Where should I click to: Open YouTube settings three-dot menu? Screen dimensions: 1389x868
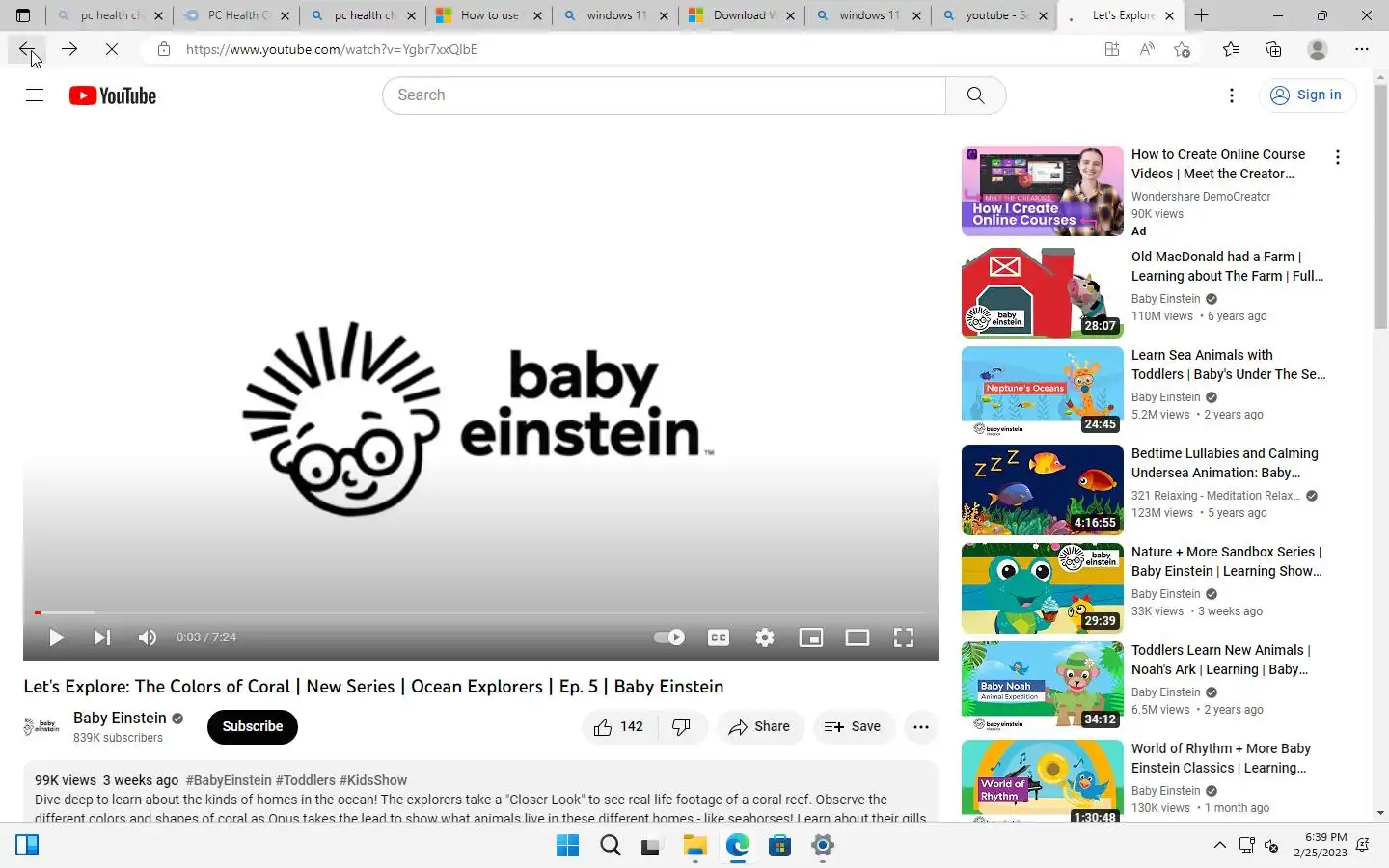tap(1232, 95)
